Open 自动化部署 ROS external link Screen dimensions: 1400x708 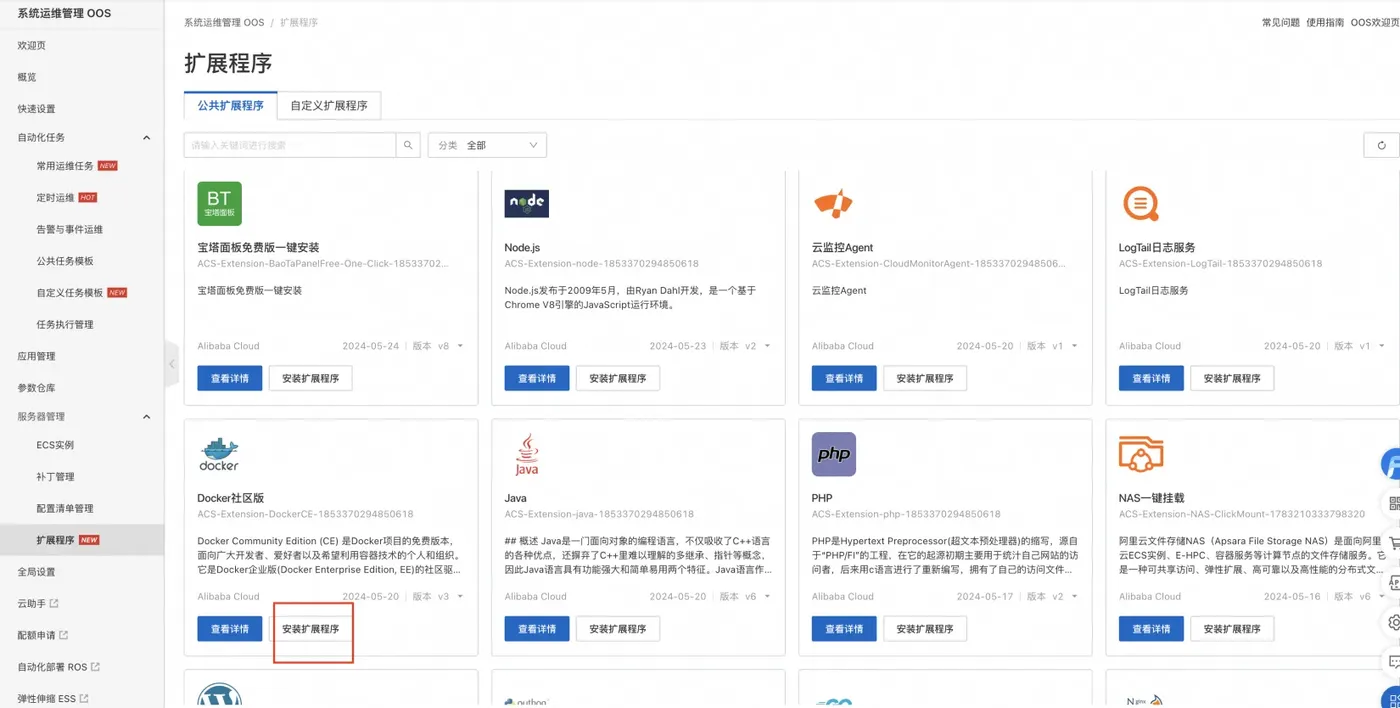(58, 667)
